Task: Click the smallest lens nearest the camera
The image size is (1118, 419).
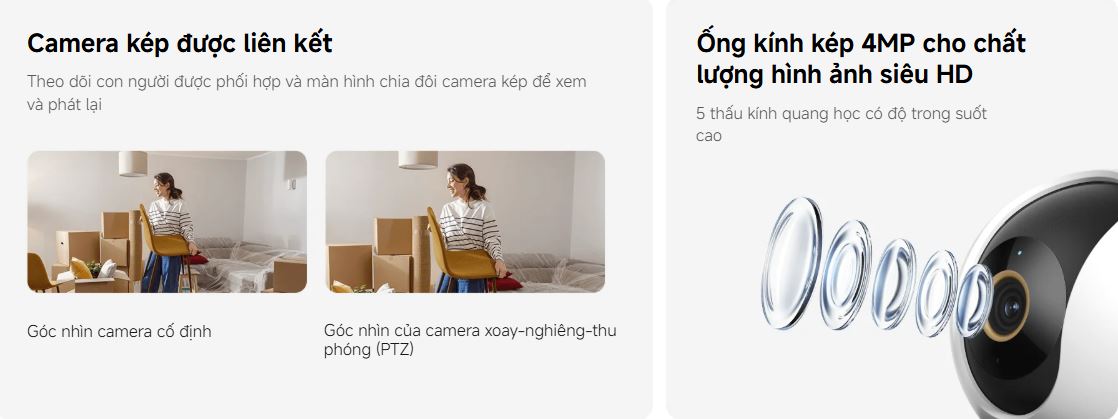Action: pyautogui.click(x=974, y=300)
